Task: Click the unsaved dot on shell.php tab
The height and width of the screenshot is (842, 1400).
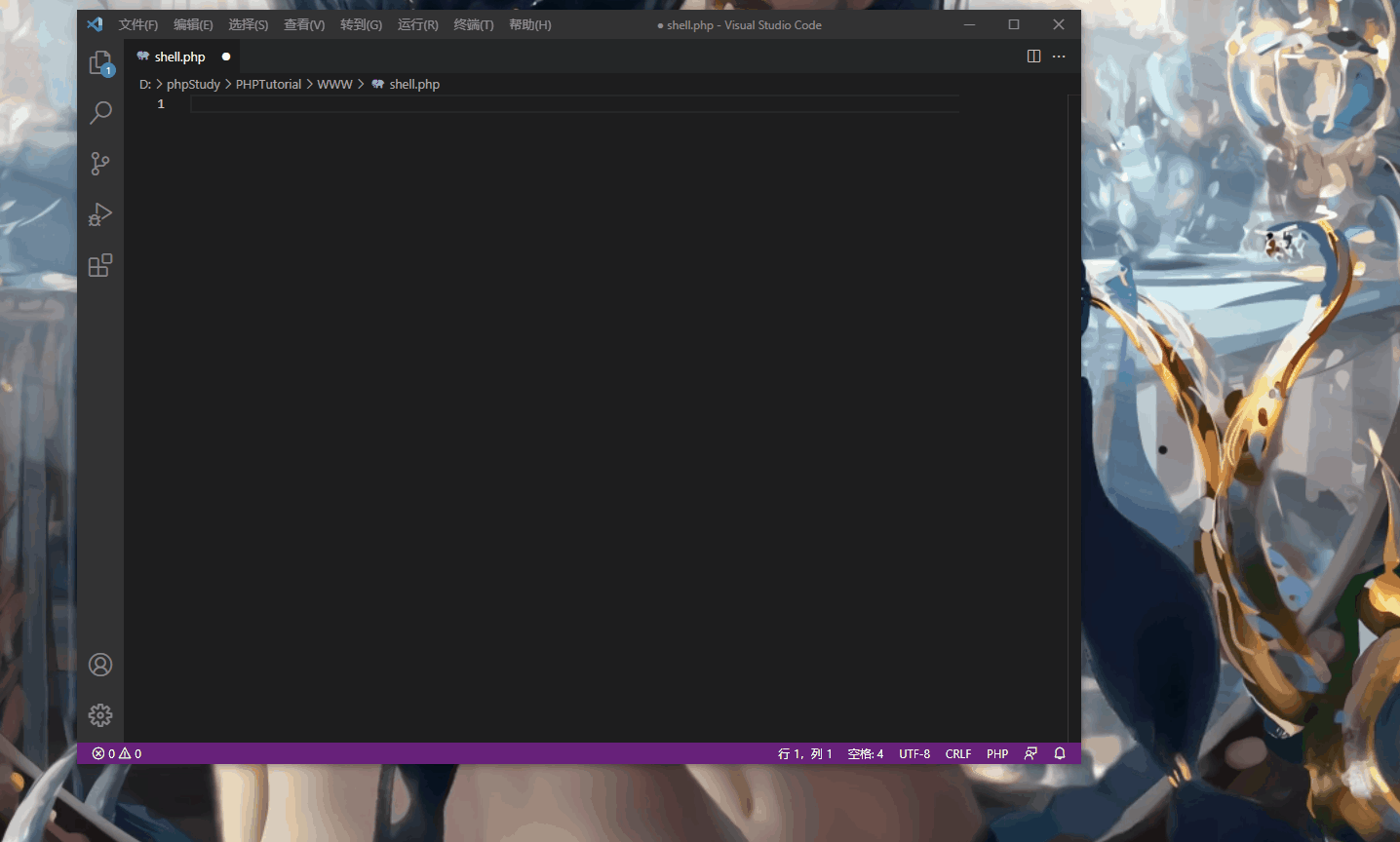Action: tap(226, 57)
